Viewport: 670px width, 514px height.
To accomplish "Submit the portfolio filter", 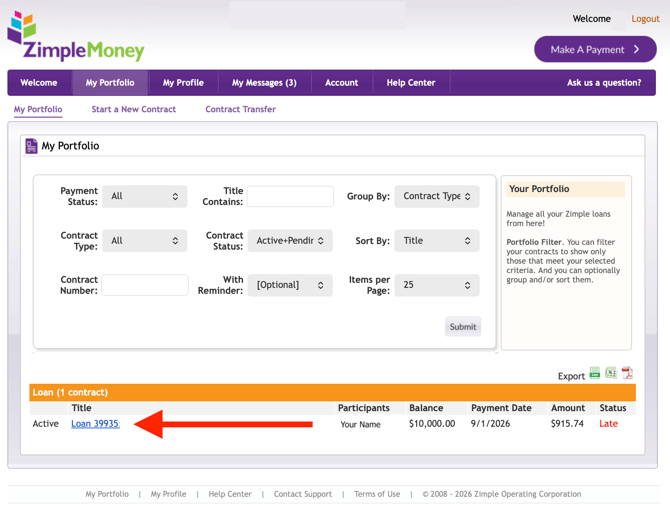I will click(x=463, y=326).
